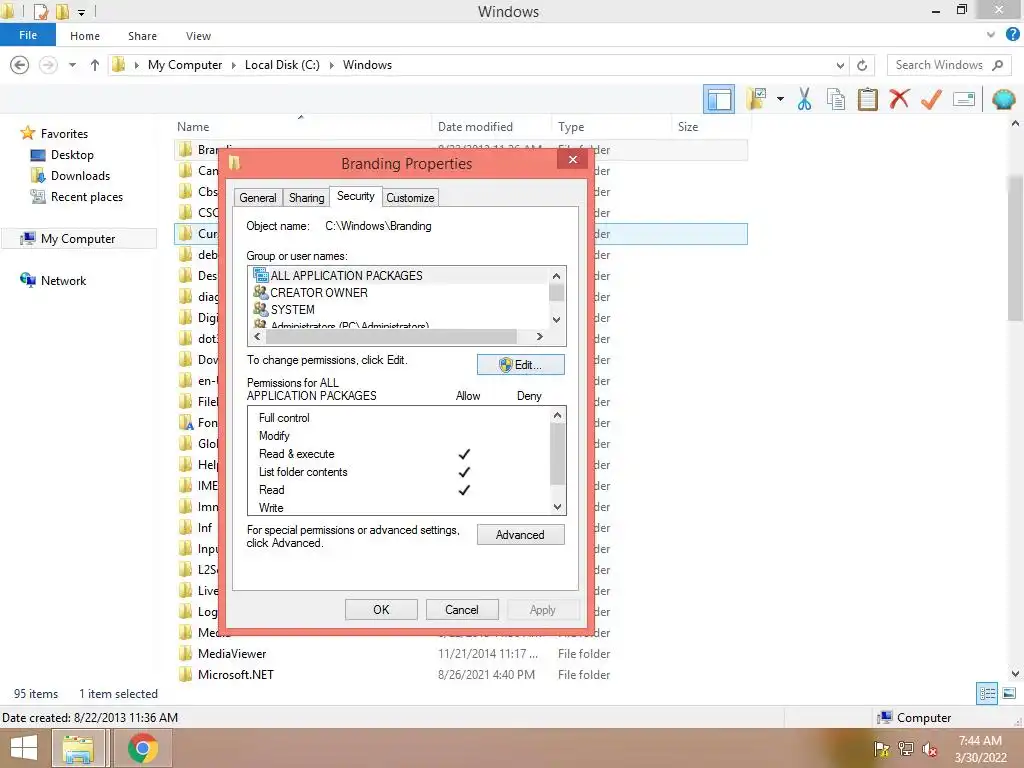Launch Chrome from the taskbar

142,748
